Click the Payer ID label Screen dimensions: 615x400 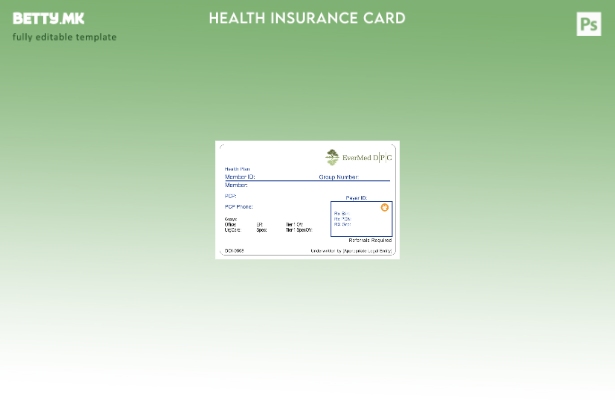[356, 198]
